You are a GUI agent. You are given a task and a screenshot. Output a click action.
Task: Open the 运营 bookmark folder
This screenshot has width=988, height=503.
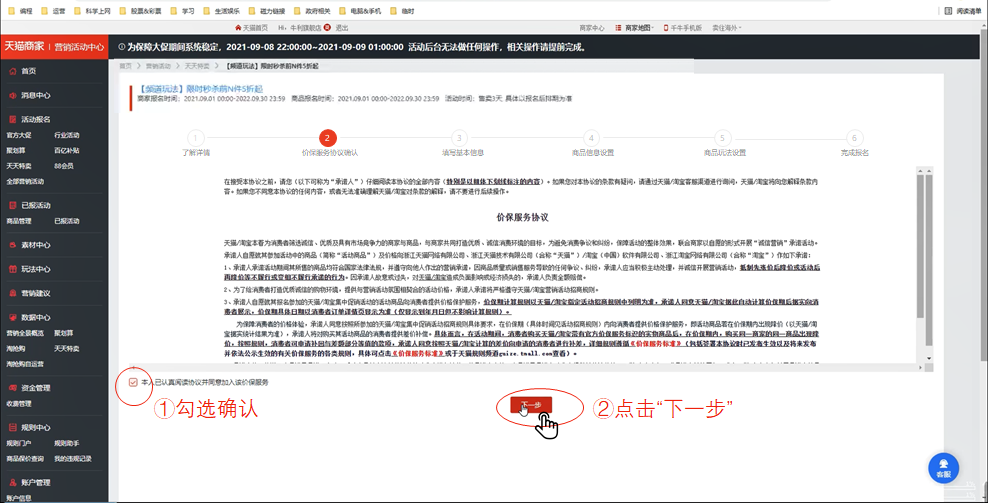click(x=53, y=11)
